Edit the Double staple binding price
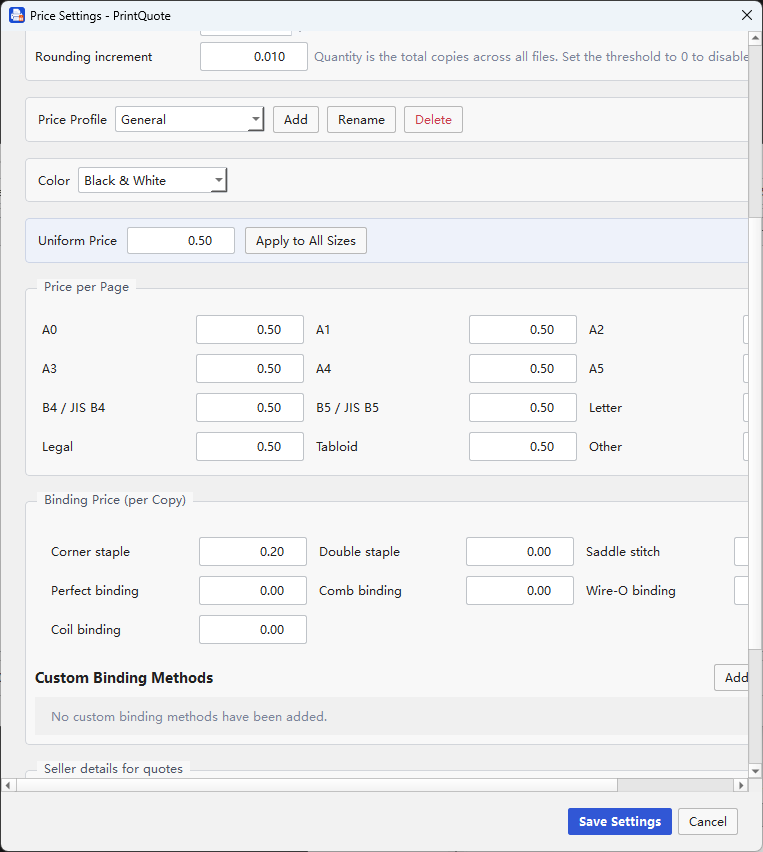This screenshot has height=852, width=763. [520, 552]
